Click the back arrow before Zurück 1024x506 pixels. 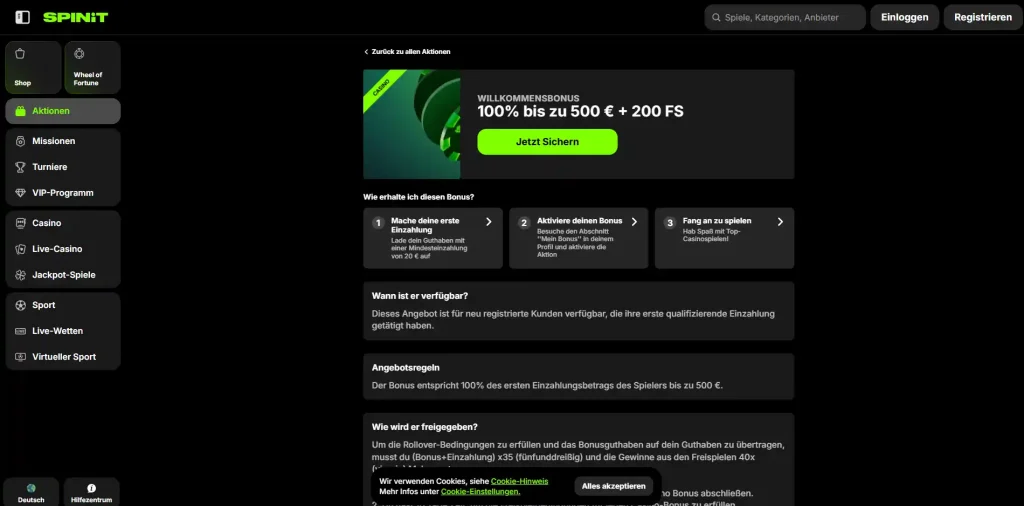coord(366,52)
